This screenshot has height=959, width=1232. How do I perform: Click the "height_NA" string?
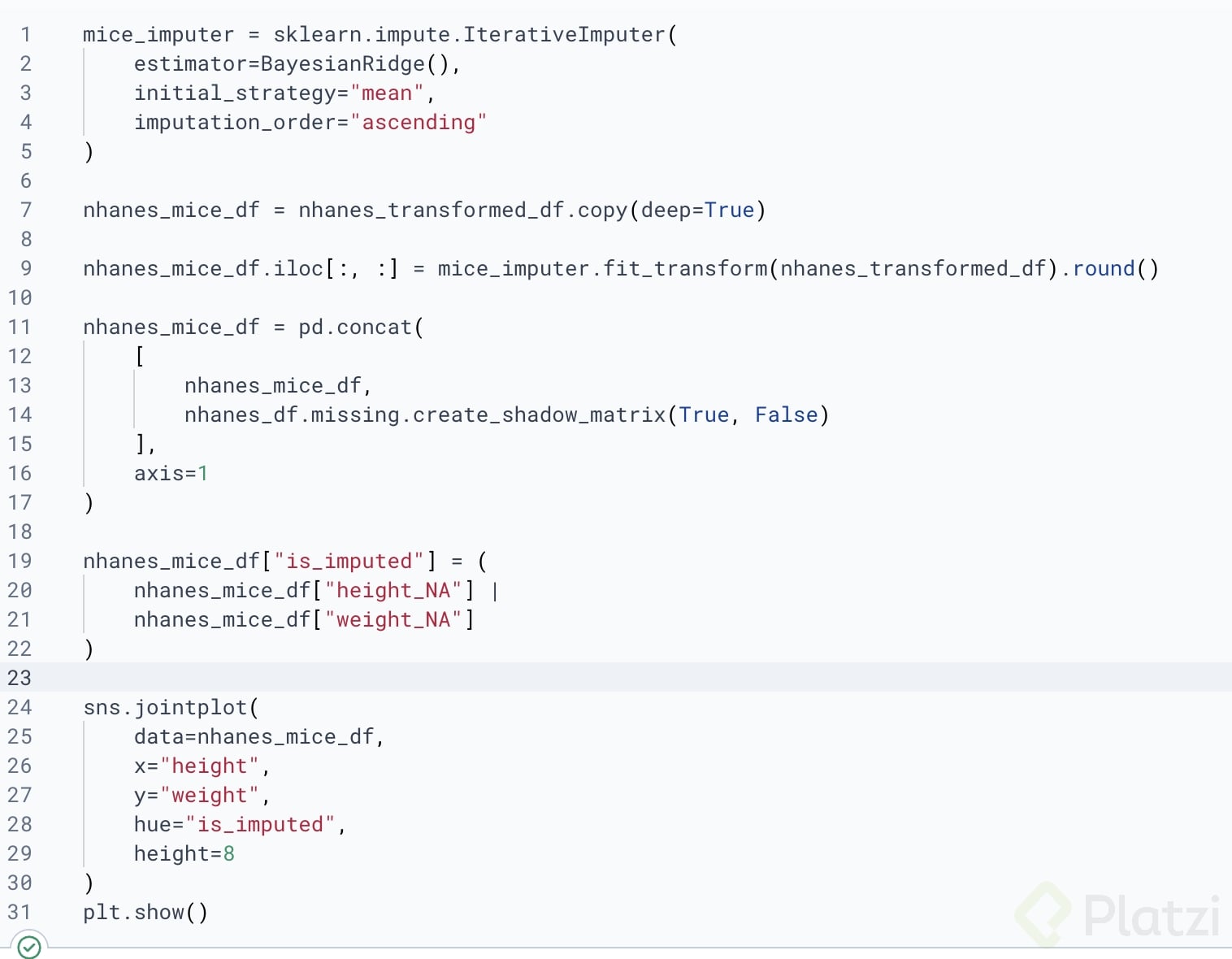click(x=393, y=591)
